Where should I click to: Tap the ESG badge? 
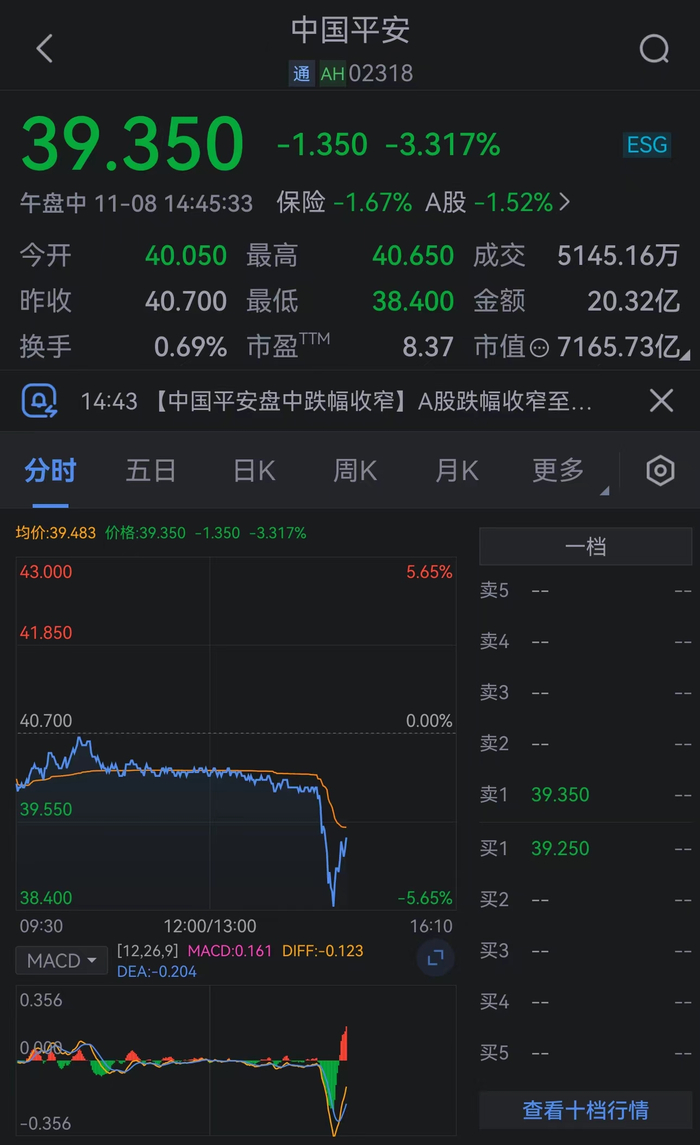tap(647, 145)
